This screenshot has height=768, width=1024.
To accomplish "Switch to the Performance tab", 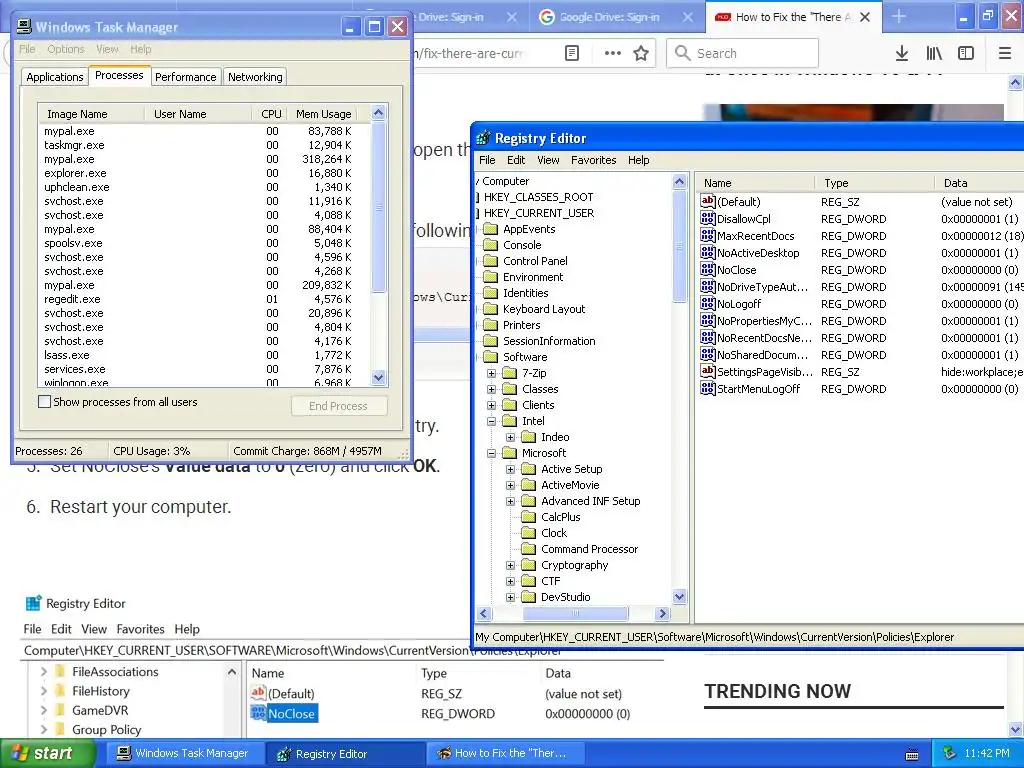I will [x=185, y=77].
